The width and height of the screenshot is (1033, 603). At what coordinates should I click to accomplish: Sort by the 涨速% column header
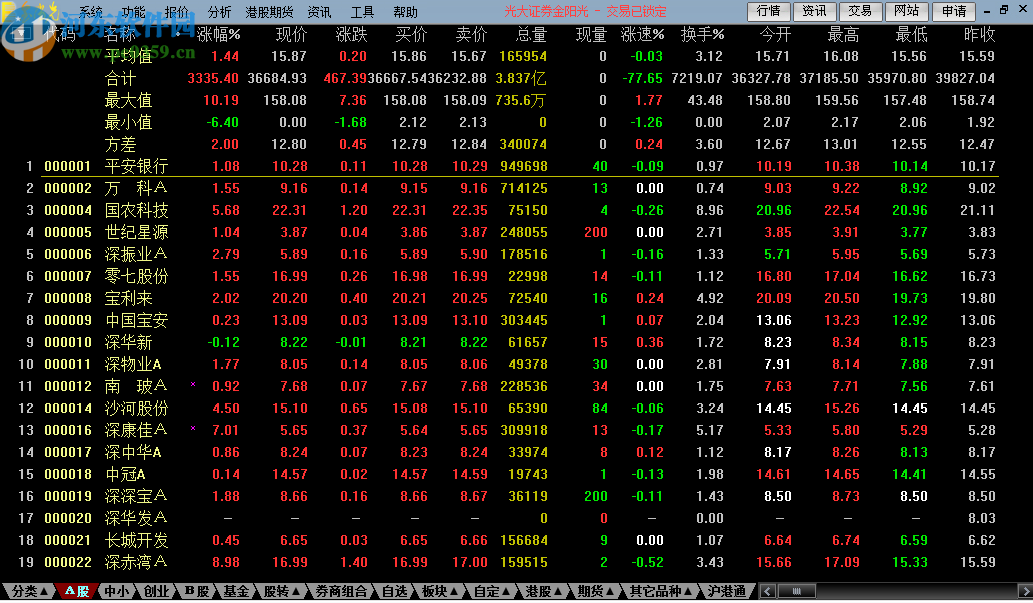(x=642, y=34)
